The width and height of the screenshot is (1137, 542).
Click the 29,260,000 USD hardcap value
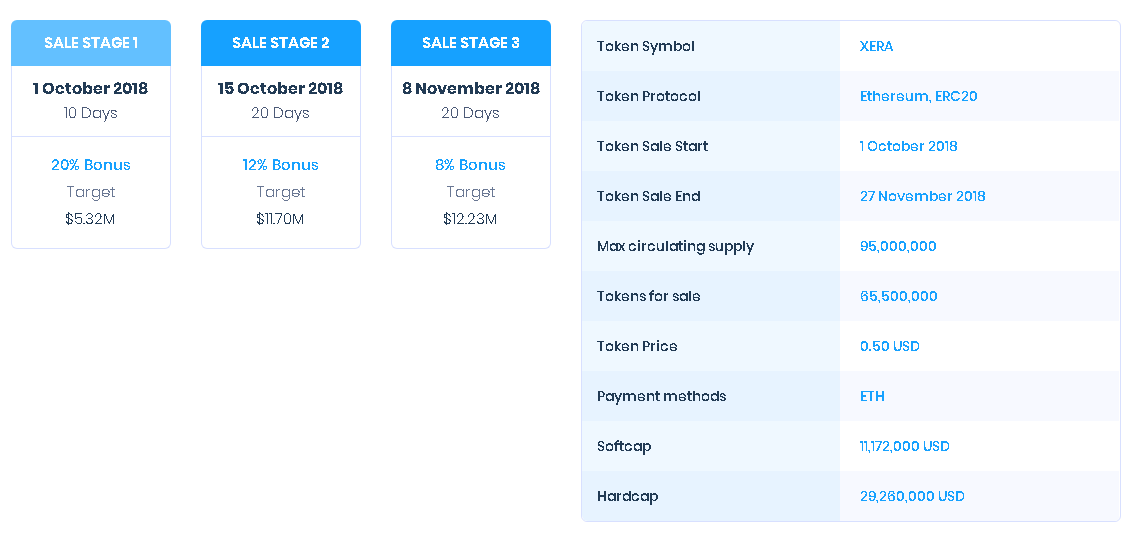(x=912, y=496)
